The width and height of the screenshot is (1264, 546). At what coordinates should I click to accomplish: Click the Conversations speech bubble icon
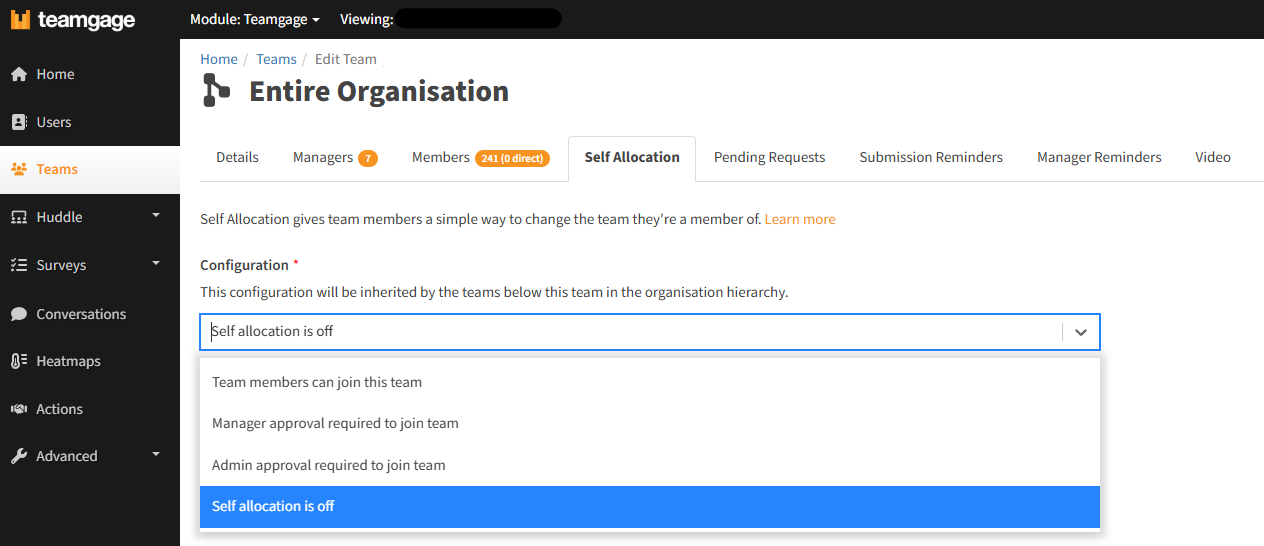(19, 314)
